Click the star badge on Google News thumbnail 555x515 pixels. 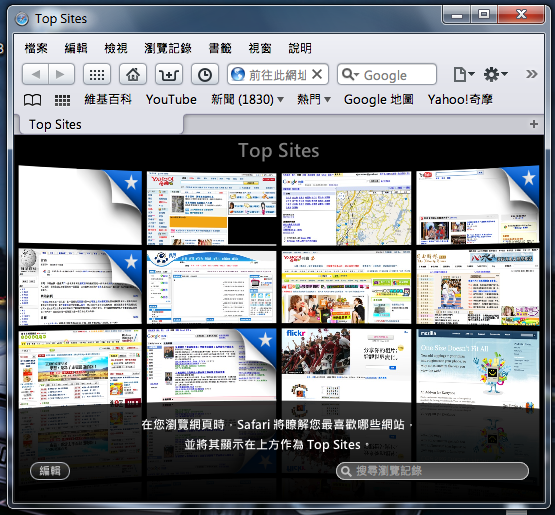pos(265,340)
